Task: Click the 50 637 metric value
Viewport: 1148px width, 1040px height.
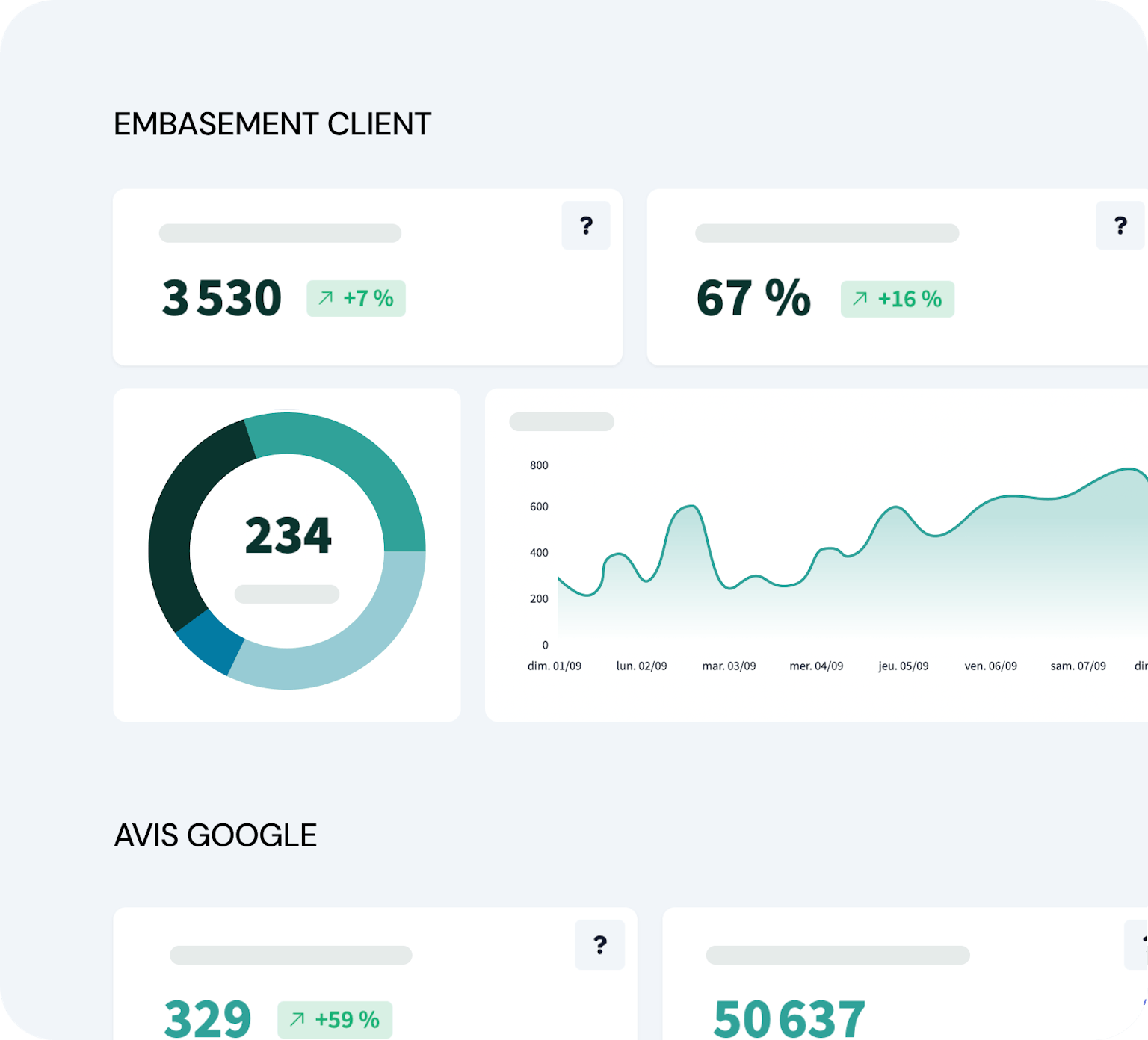Action: tap(789, 1019)
